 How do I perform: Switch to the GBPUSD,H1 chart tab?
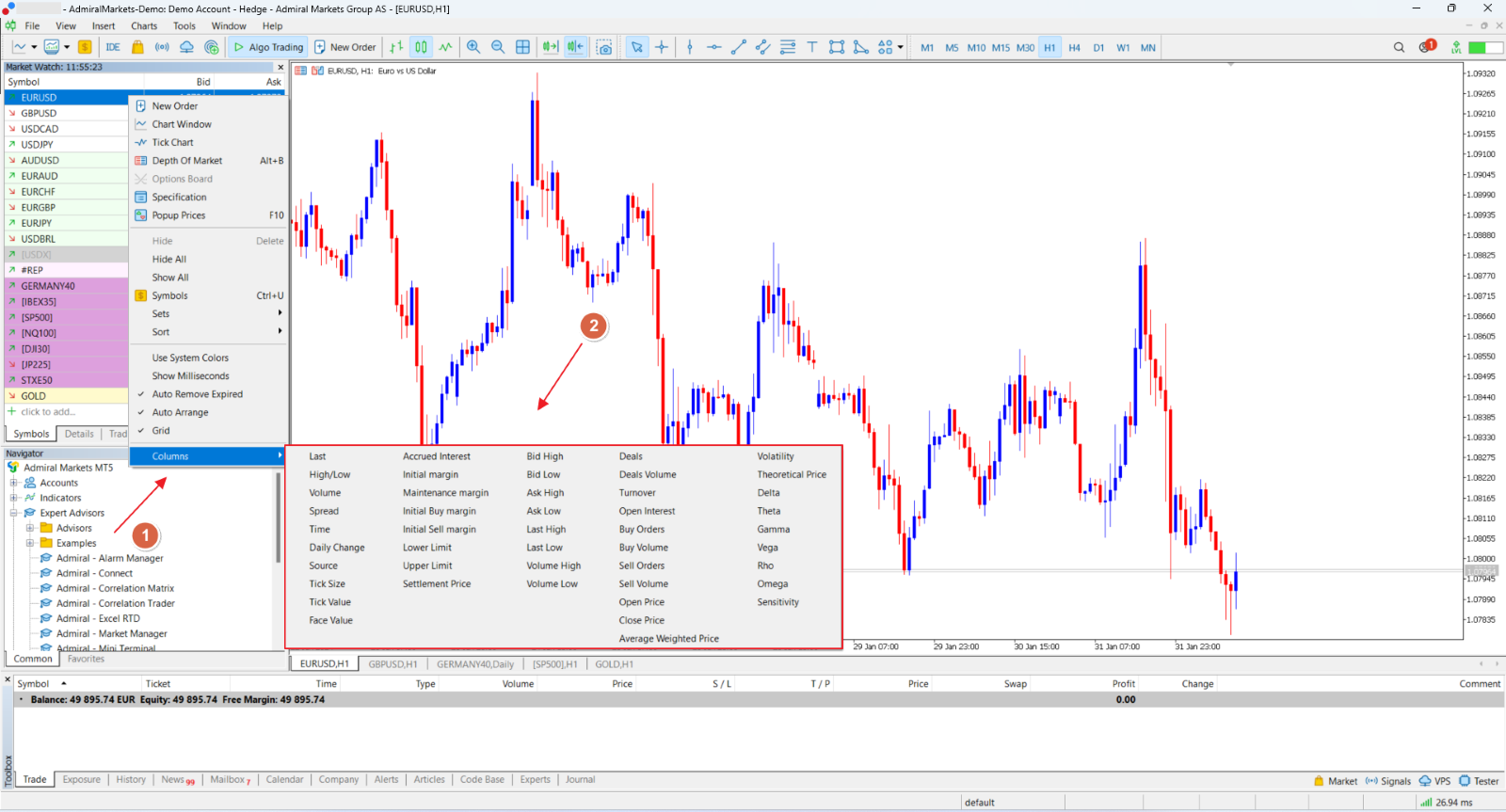[x=393, y=664]
